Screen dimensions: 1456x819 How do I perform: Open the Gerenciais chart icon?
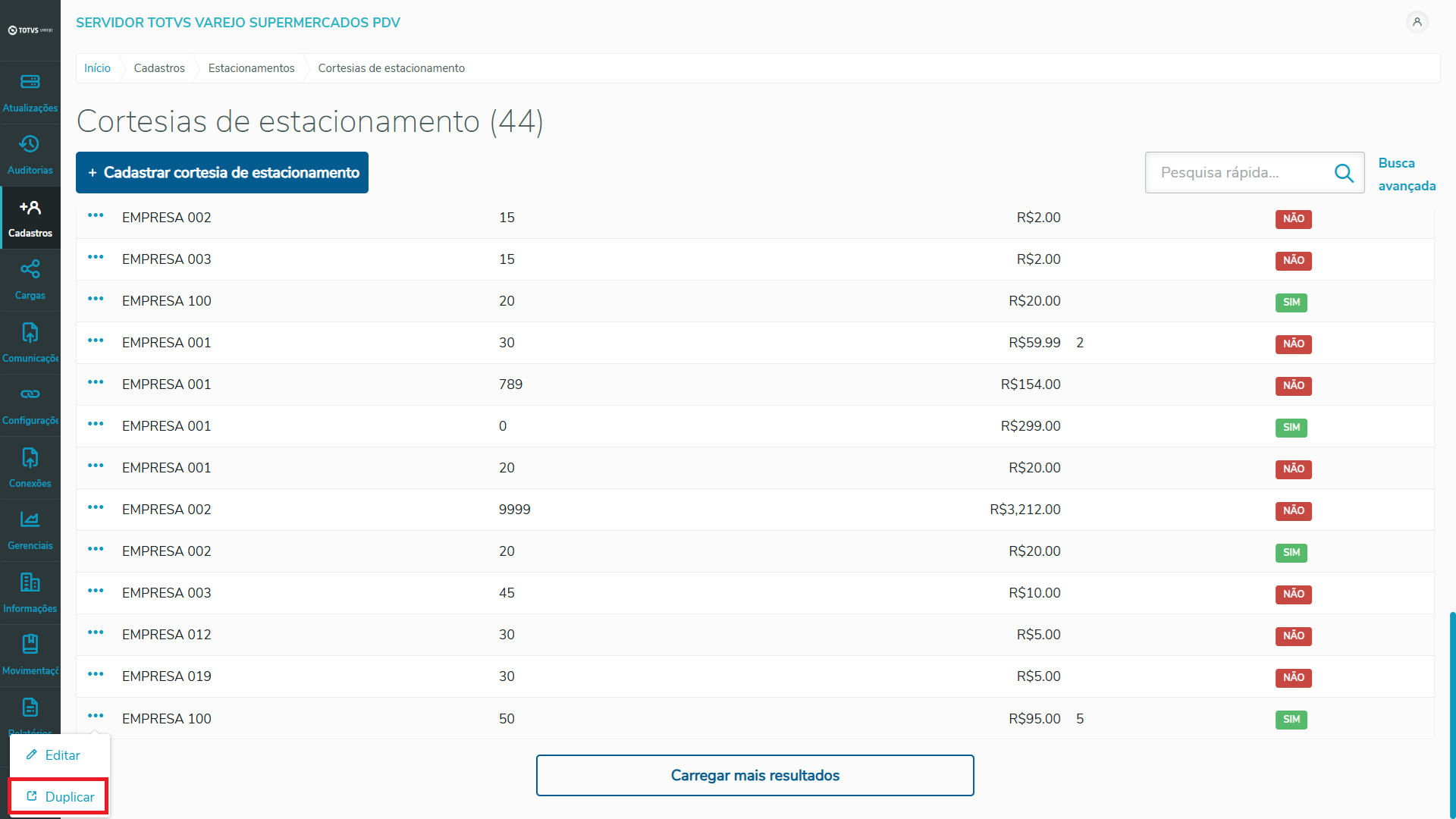click(x=30, y=519)
